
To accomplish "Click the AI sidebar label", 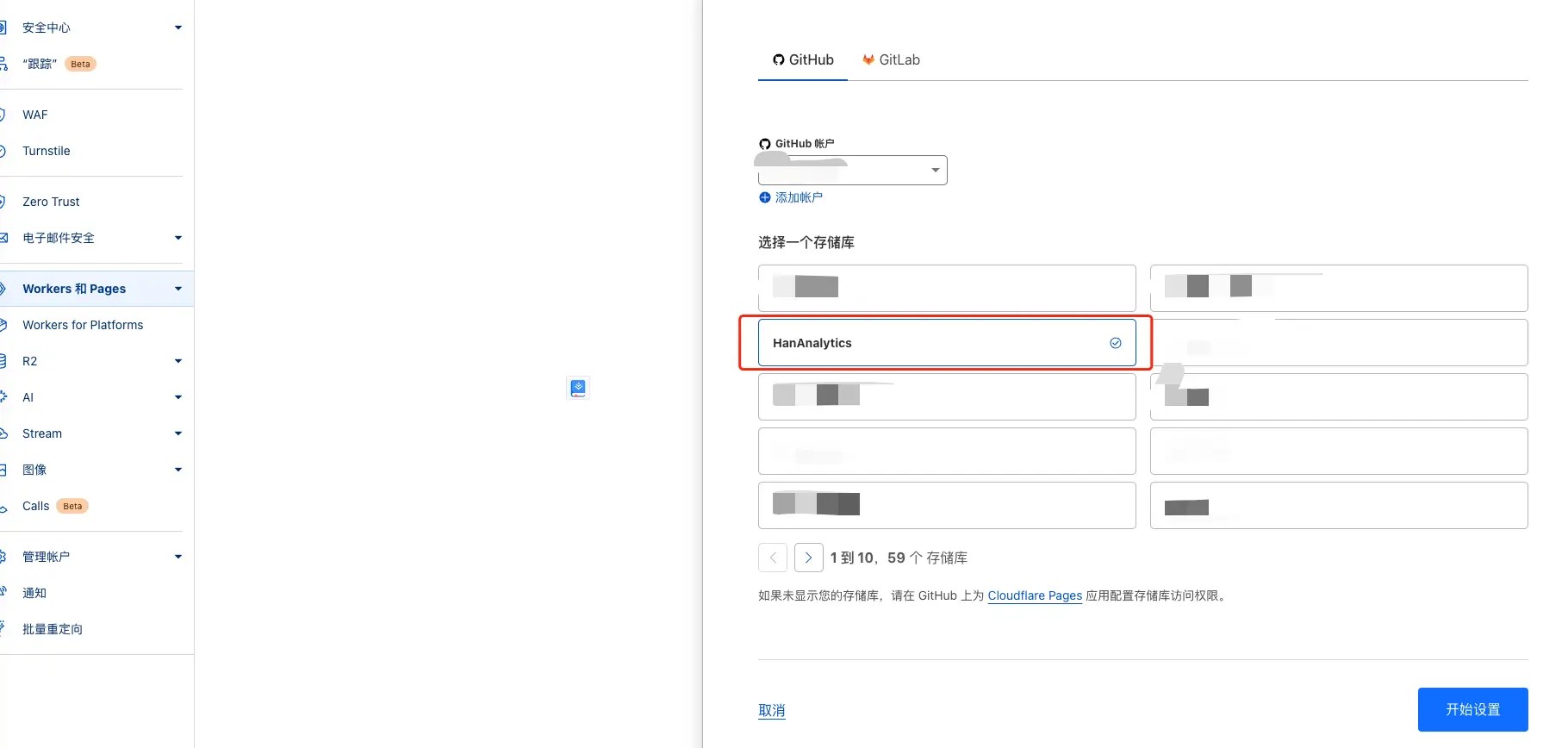I will pyautogui.click(x=28, y=397).
